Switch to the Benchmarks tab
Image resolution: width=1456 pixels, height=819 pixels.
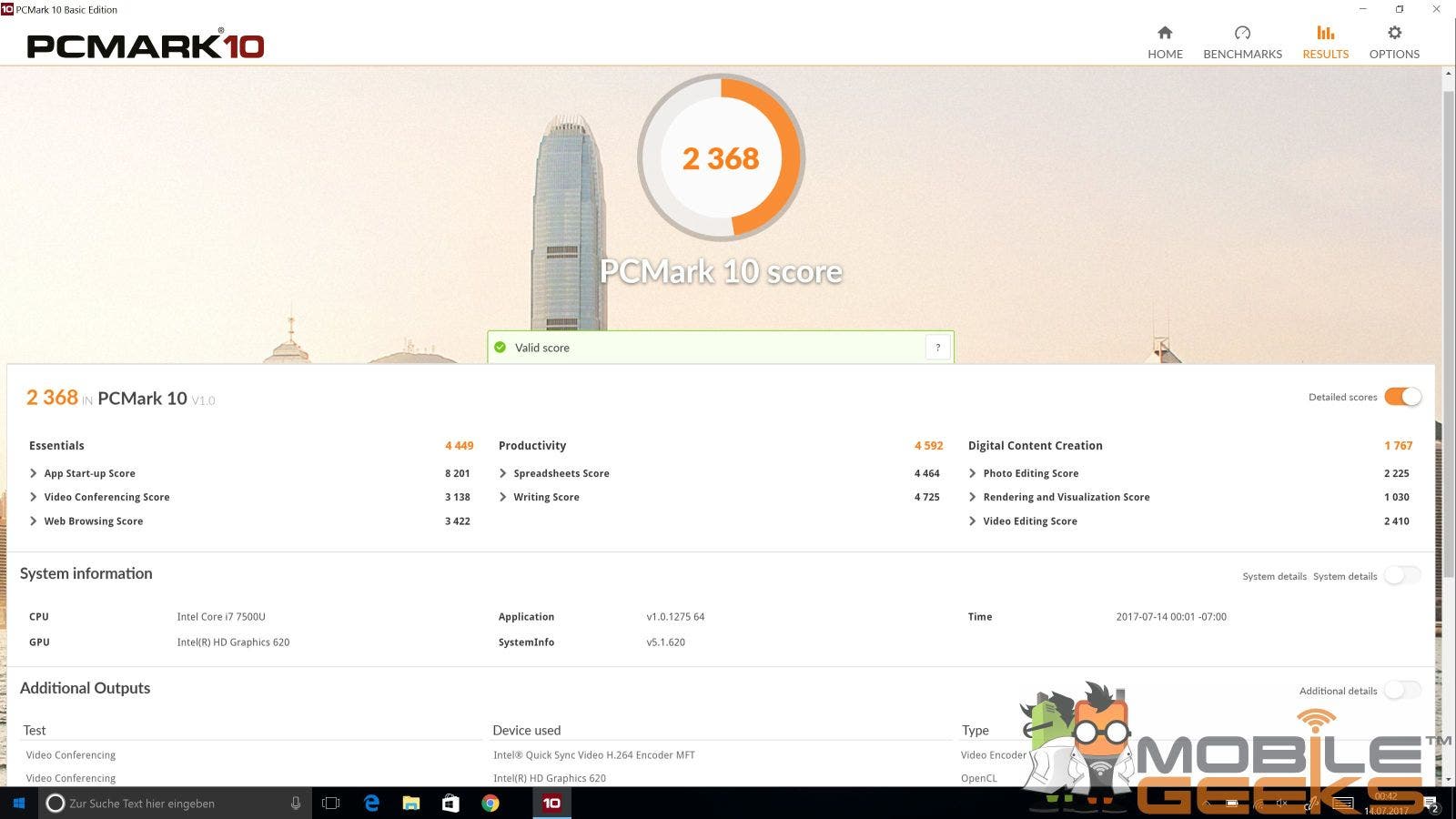[1242, 43]
